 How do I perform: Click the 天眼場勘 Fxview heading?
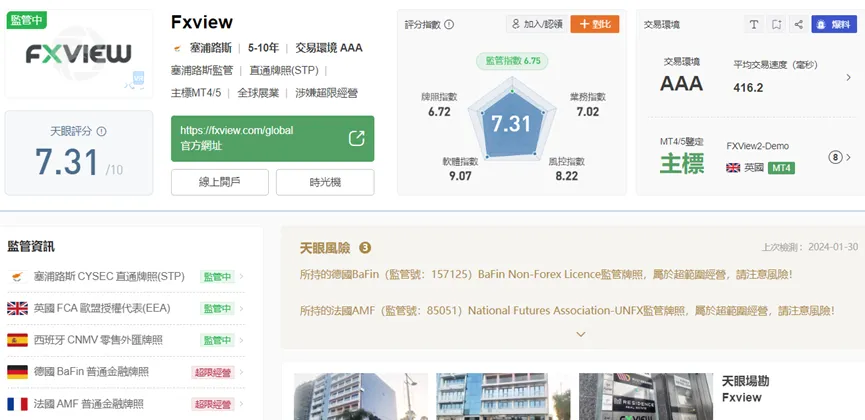pos(745,389)
